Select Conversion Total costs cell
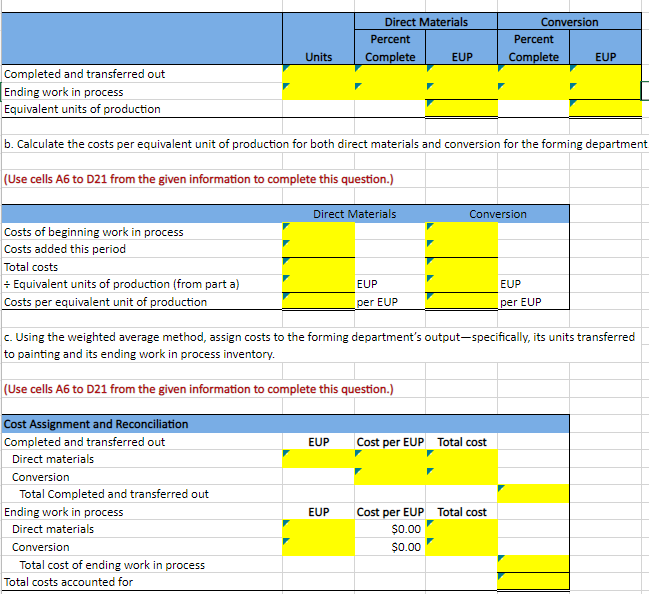 tap(462, 267)
